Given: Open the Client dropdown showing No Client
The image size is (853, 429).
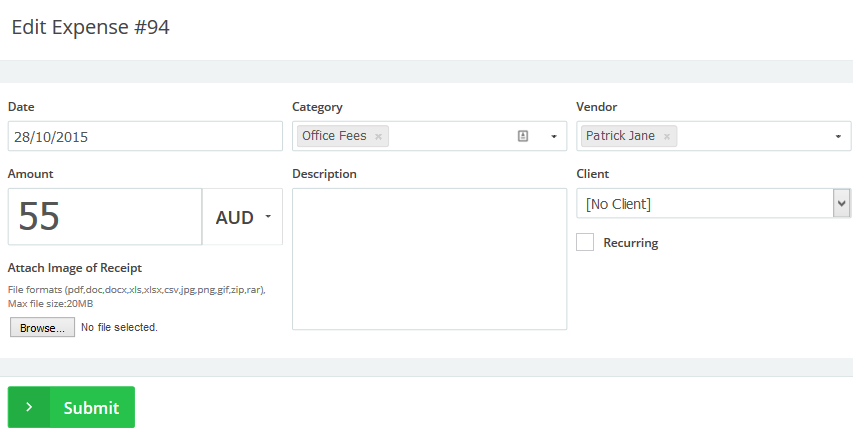Looking at the screenshot, I should point(713,204).
